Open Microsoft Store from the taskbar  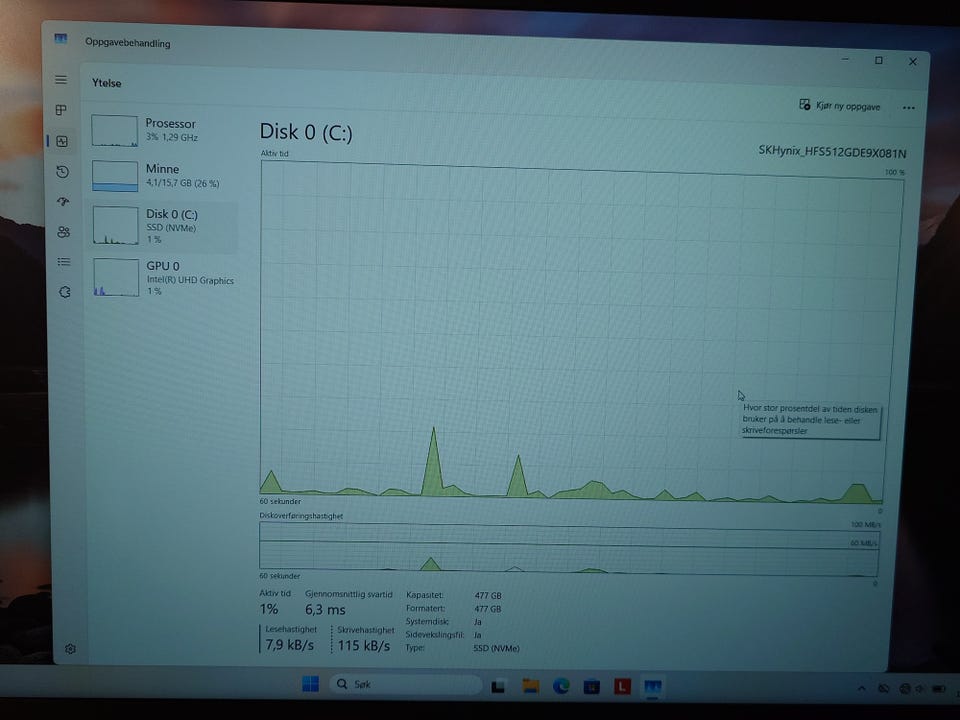pos(591,687)
